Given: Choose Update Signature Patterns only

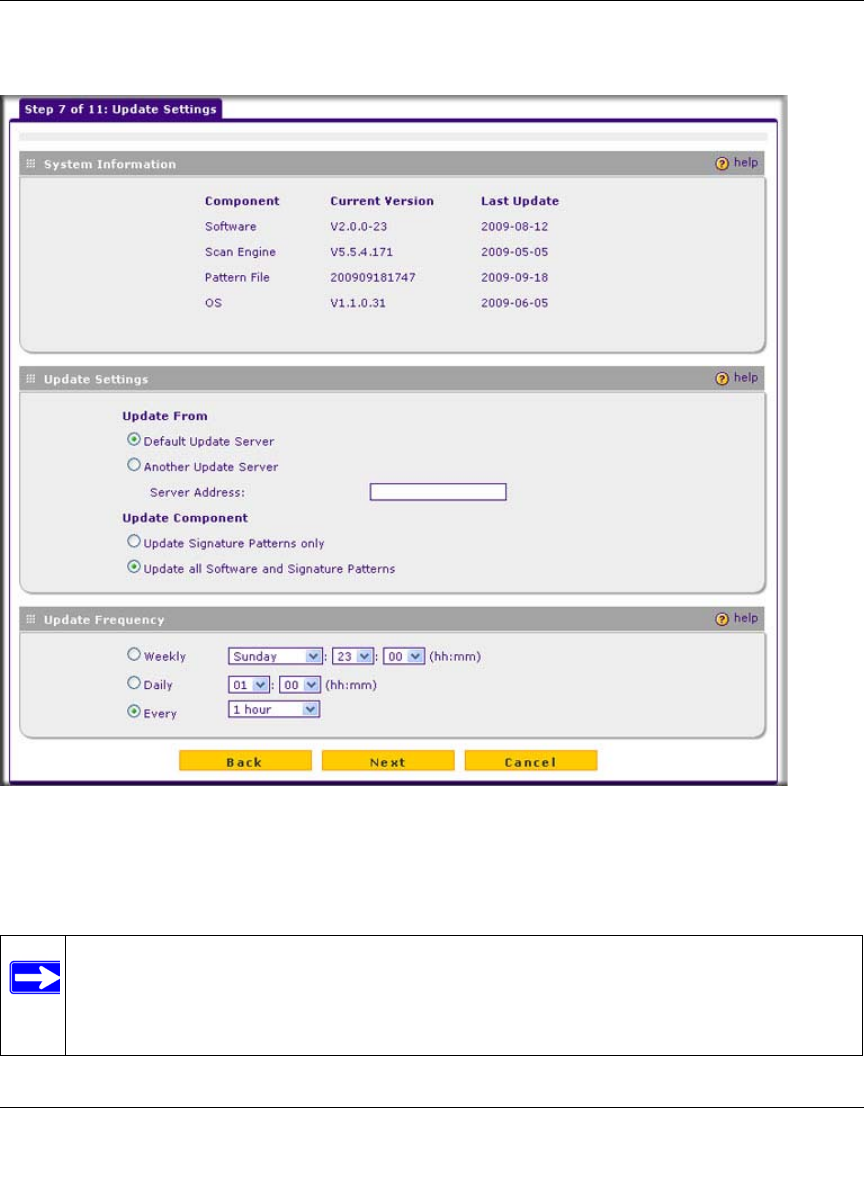Looking at the screenshot, I should click(x=134, y=541).
